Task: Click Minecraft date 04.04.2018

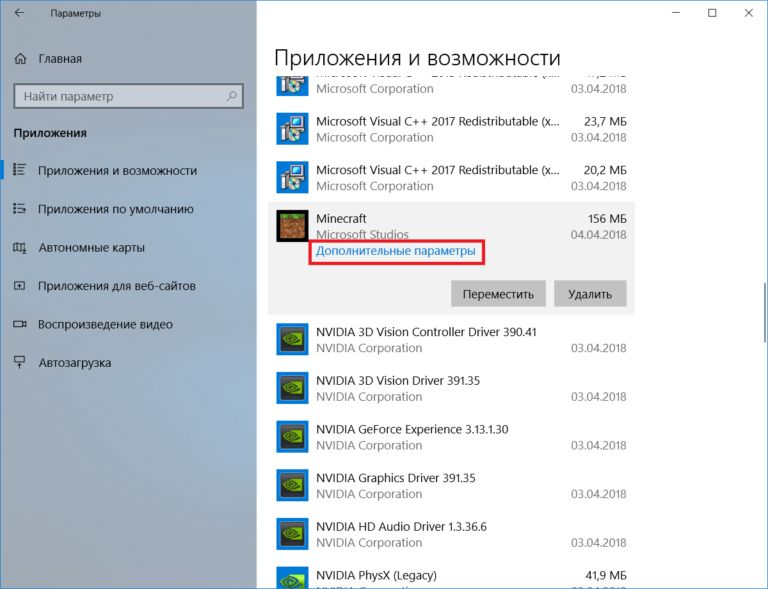Action: coord(599,235)
